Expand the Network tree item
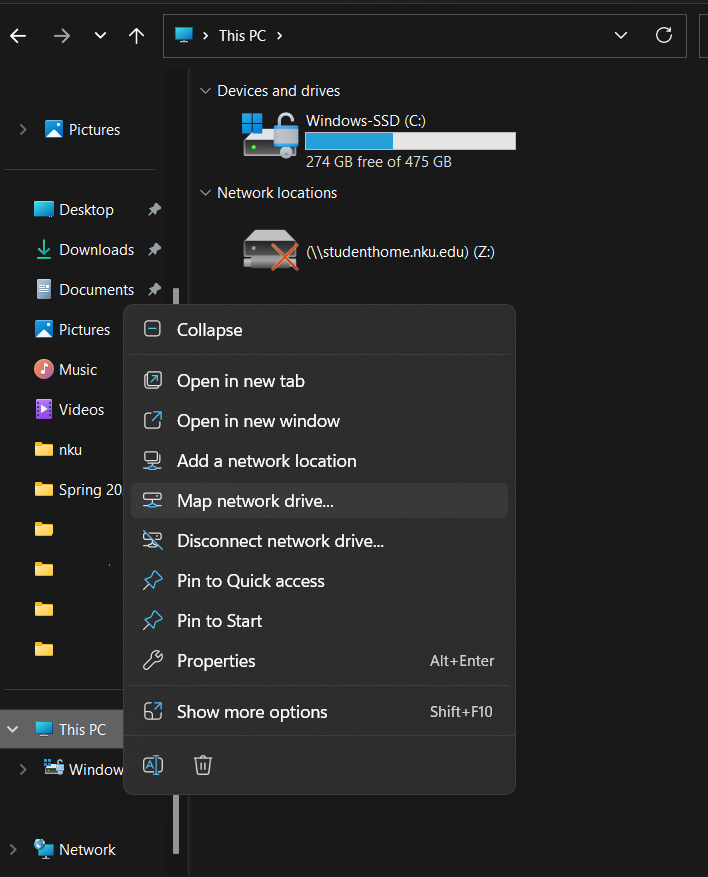The image size is (708, 877). point(13,850)
